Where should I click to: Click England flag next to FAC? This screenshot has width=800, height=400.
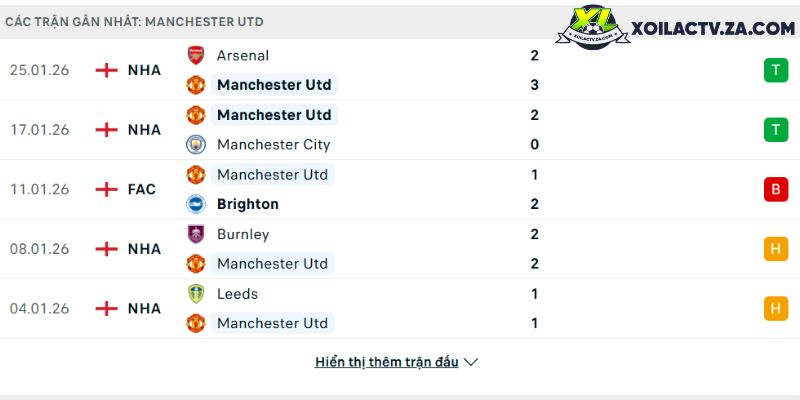click(106, 189)
